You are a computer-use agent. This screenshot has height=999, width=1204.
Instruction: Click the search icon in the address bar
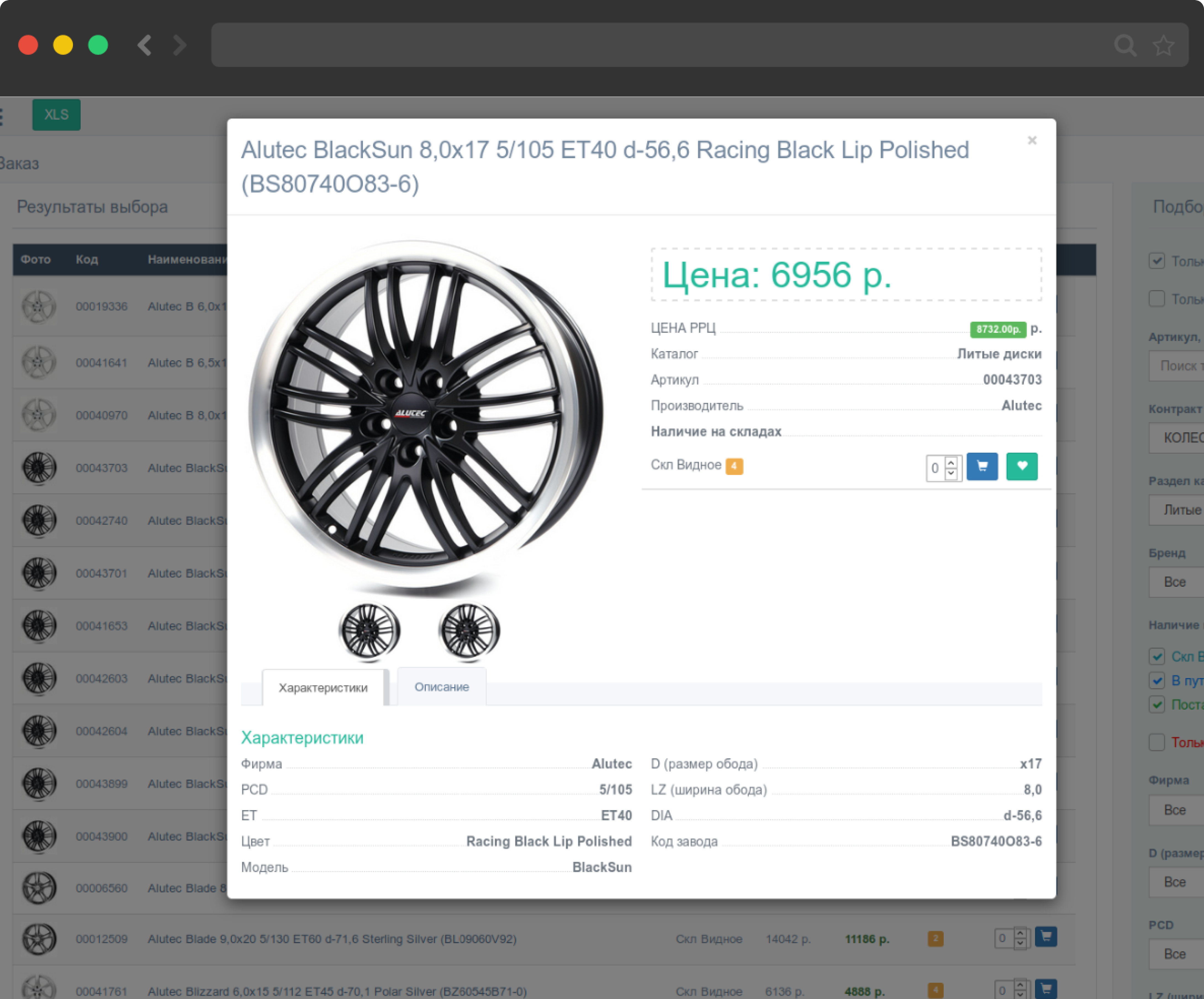pos(1124,45)
